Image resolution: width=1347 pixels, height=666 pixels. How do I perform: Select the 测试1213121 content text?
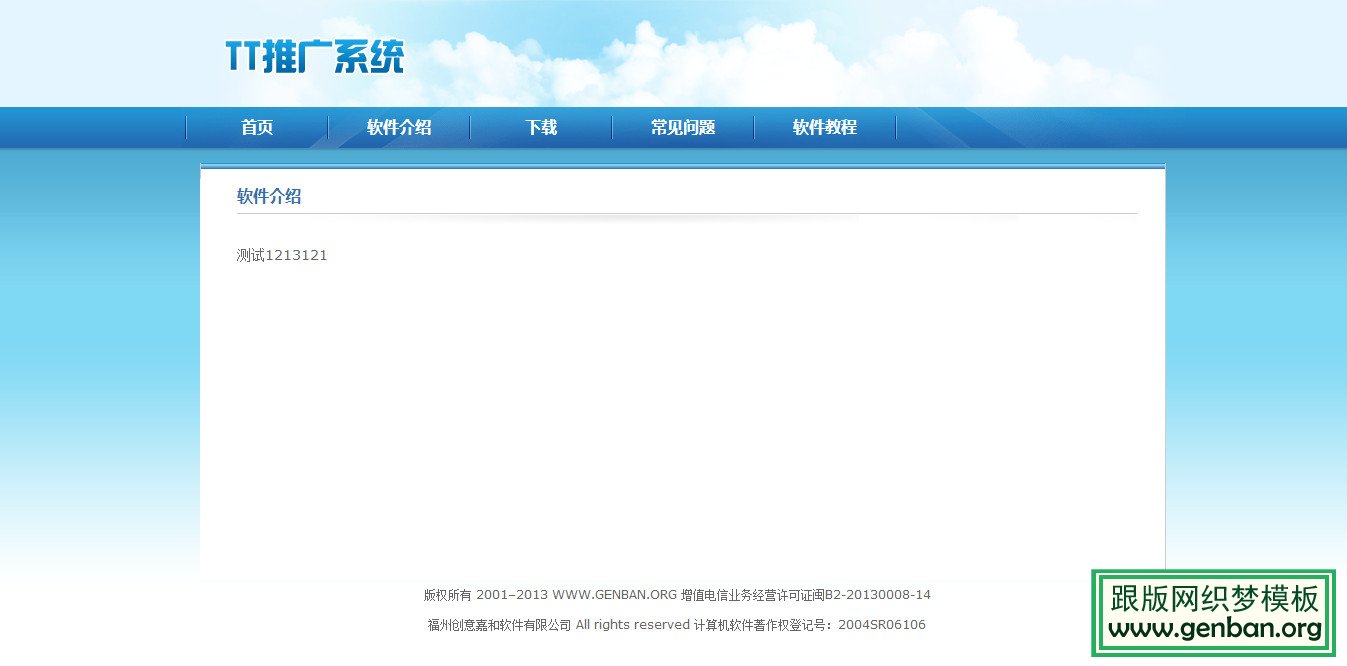[281, 255]
